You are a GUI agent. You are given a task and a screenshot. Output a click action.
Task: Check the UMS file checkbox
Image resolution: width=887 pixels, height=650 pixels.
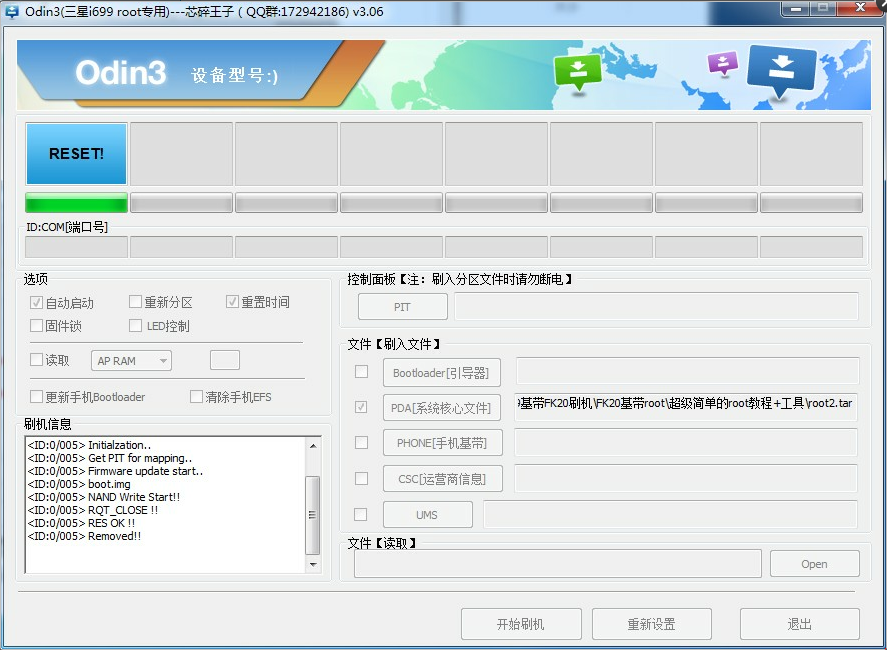[x=360, y=514]
